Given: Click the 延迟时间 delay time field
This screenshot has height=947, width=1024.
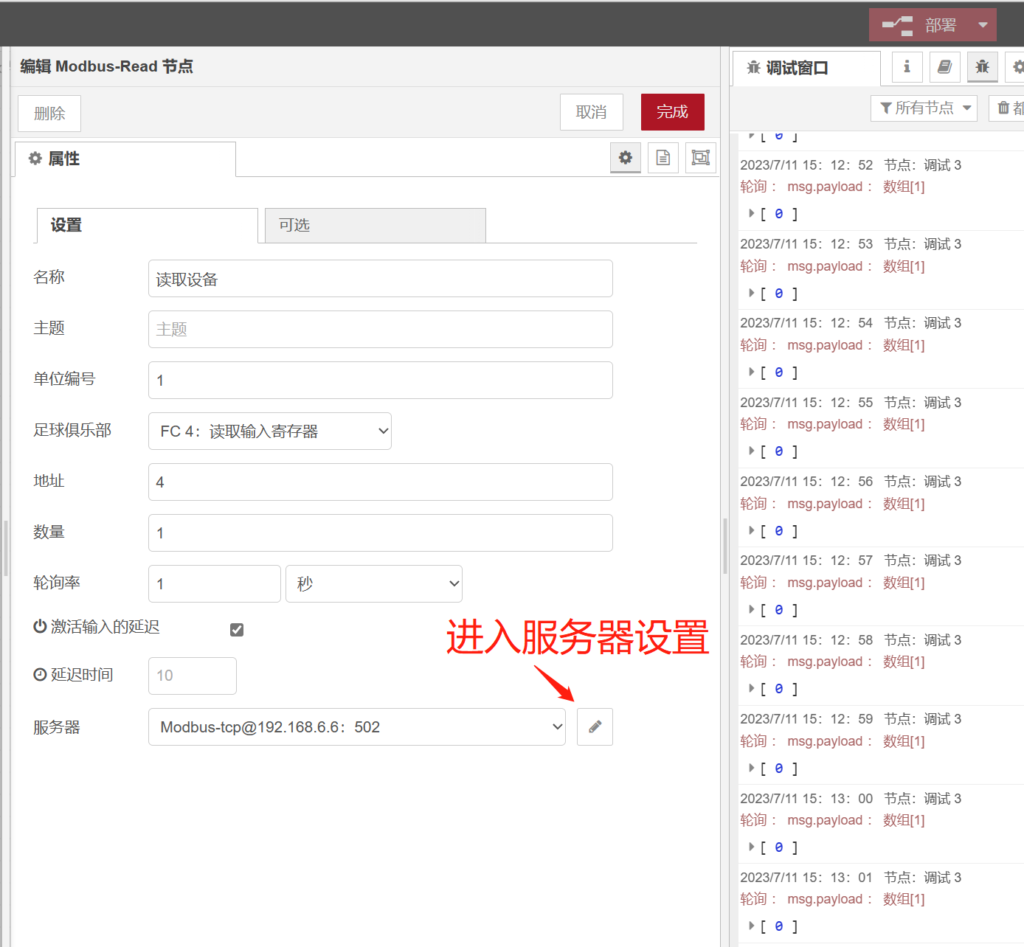Looking at the screenshot, I should [192, 675].
